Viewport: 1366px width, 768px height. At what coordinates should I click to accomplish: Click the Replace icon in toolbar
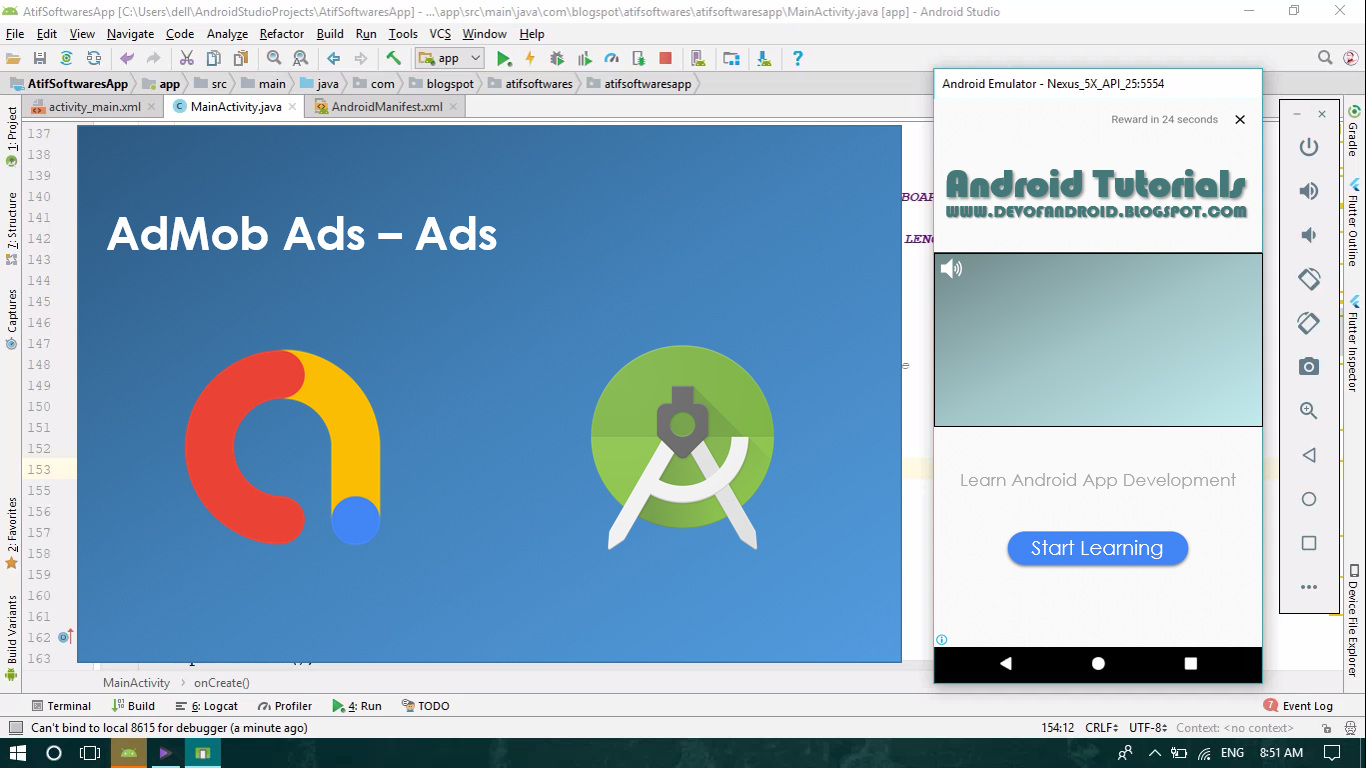point(300,58)
